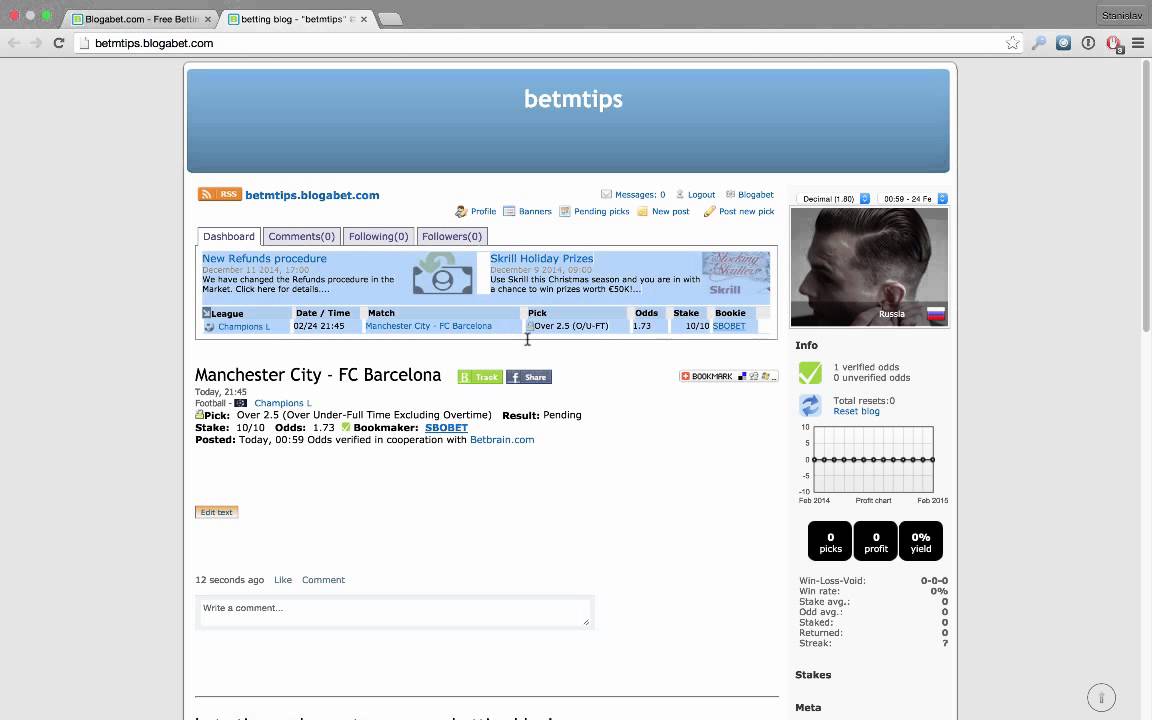This screenshot has height=720, width=1152.
Task: Click the Champions L league icon in table
Action: [209, 327]
